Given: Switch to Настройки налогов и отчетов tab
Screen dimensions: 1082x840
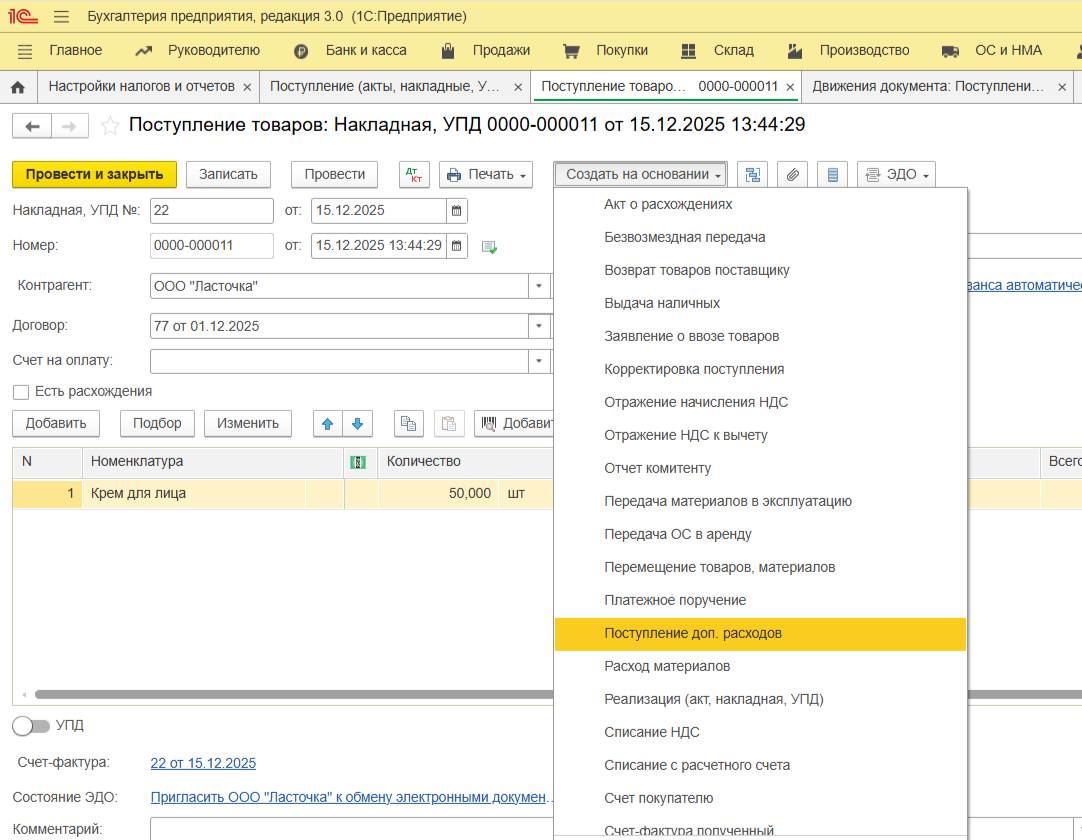Looking at the screenshot, I should click(141, 87).
